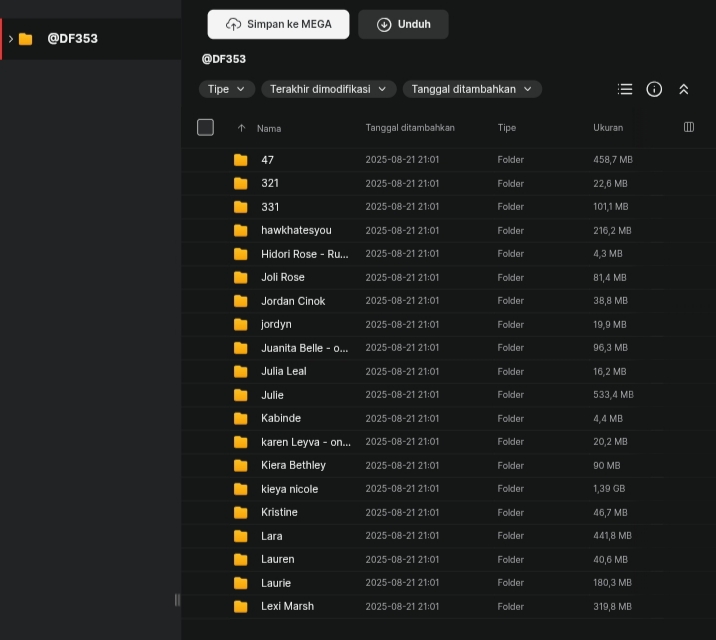This screenshot has width=716, height=640.
Task: Open the jordyn folder name
Action: click(276, 325)
